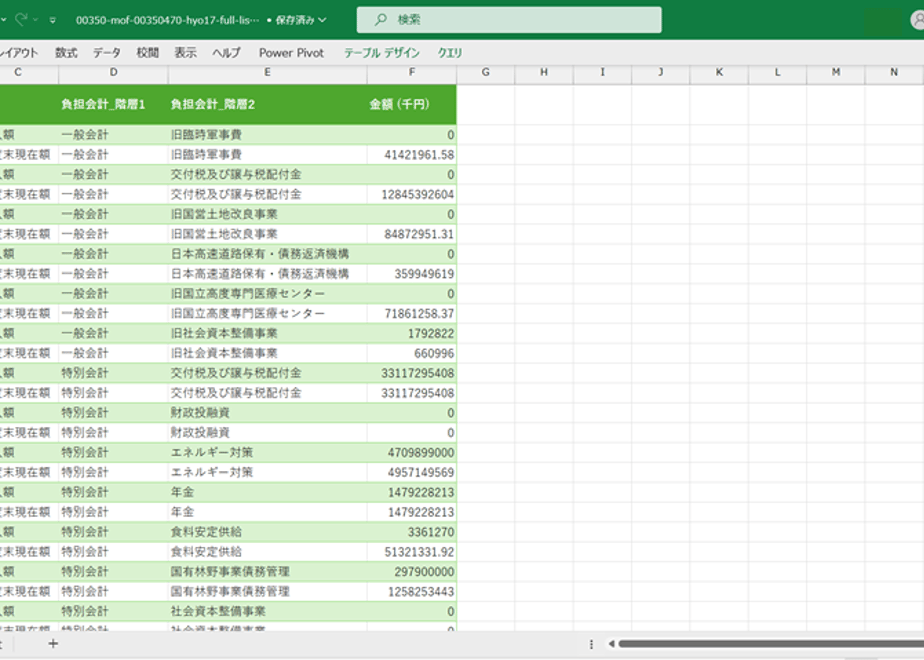
Task: Select cell with value 1792822
Action: tap(411, 334)
